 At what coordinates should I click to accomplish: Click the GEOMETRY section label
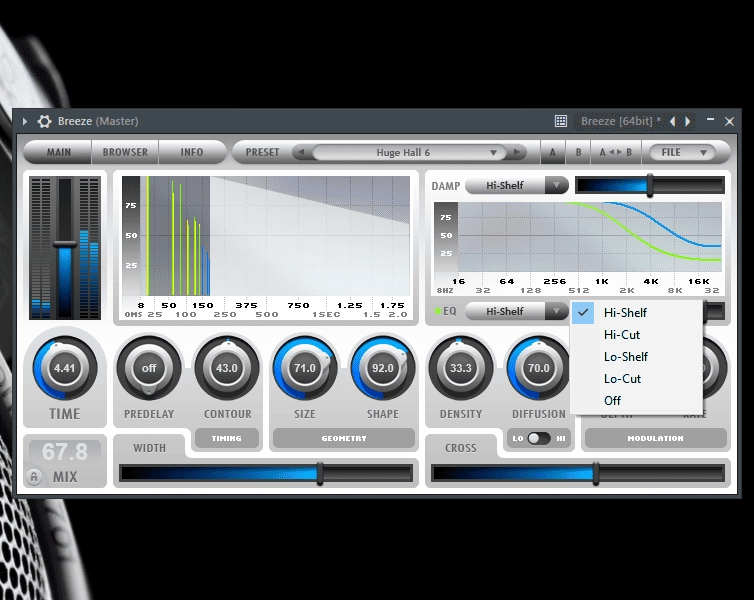click(x=344, y=438)
